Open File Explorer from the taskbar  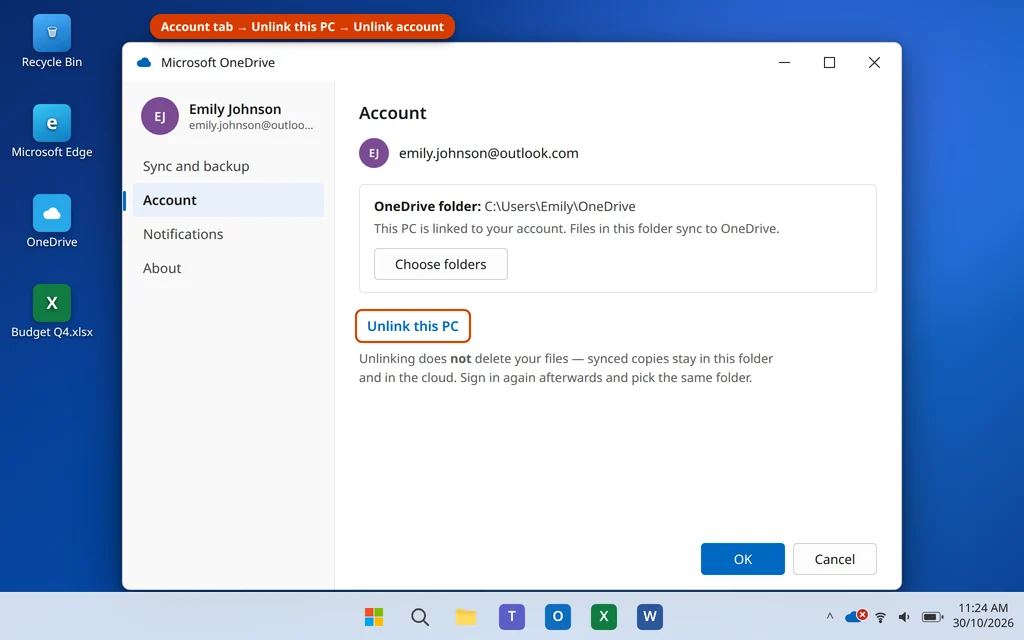tap(466, 616)
